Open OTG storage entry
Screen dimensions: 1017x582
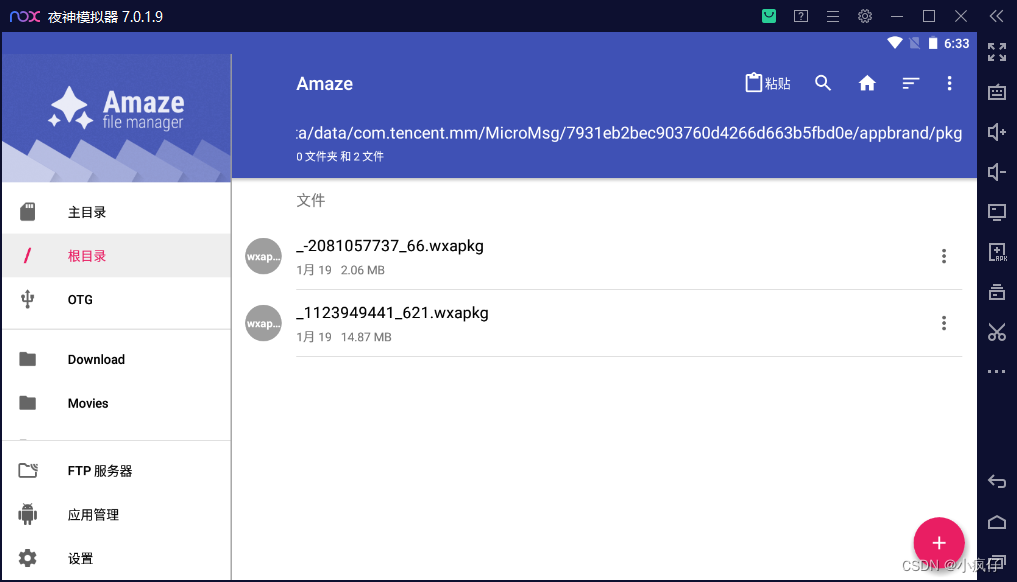(x=117, y=299)
